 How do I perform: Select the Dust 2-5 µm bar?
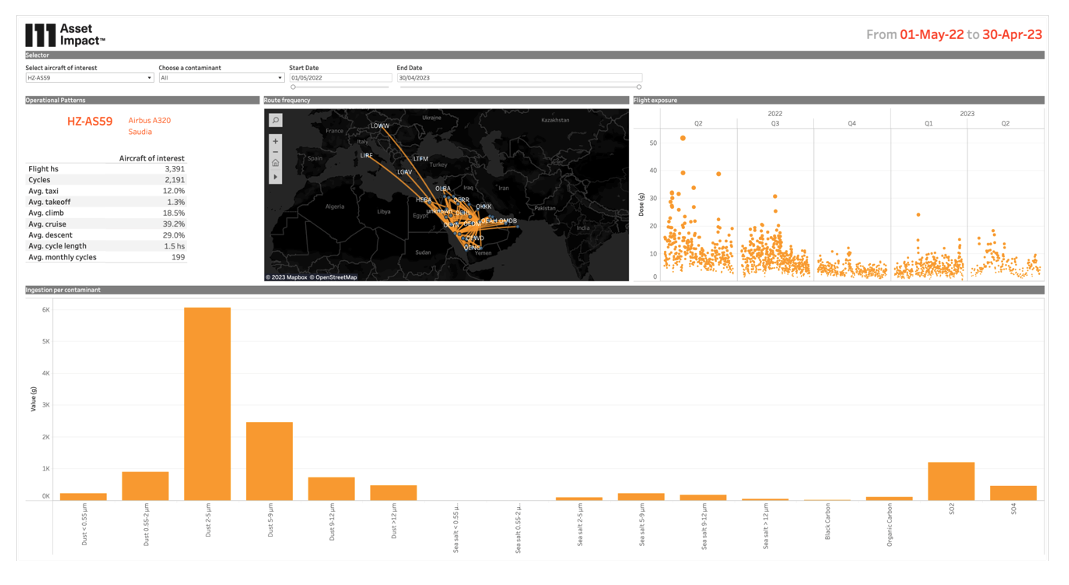[x=207, y=404]
